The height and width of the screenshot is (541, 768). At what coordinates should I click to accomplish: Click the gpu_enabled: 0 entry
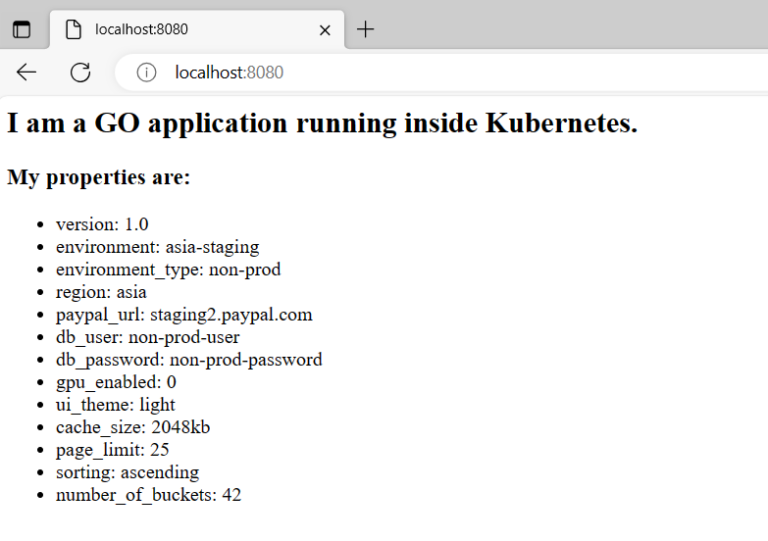tap(115, 382)
